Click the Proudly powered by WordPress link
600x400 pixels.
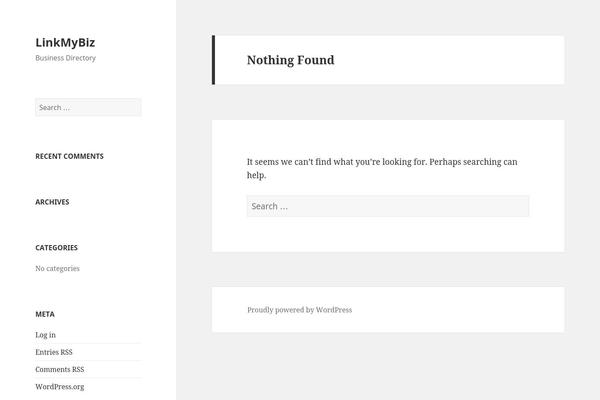coord(299,310)
